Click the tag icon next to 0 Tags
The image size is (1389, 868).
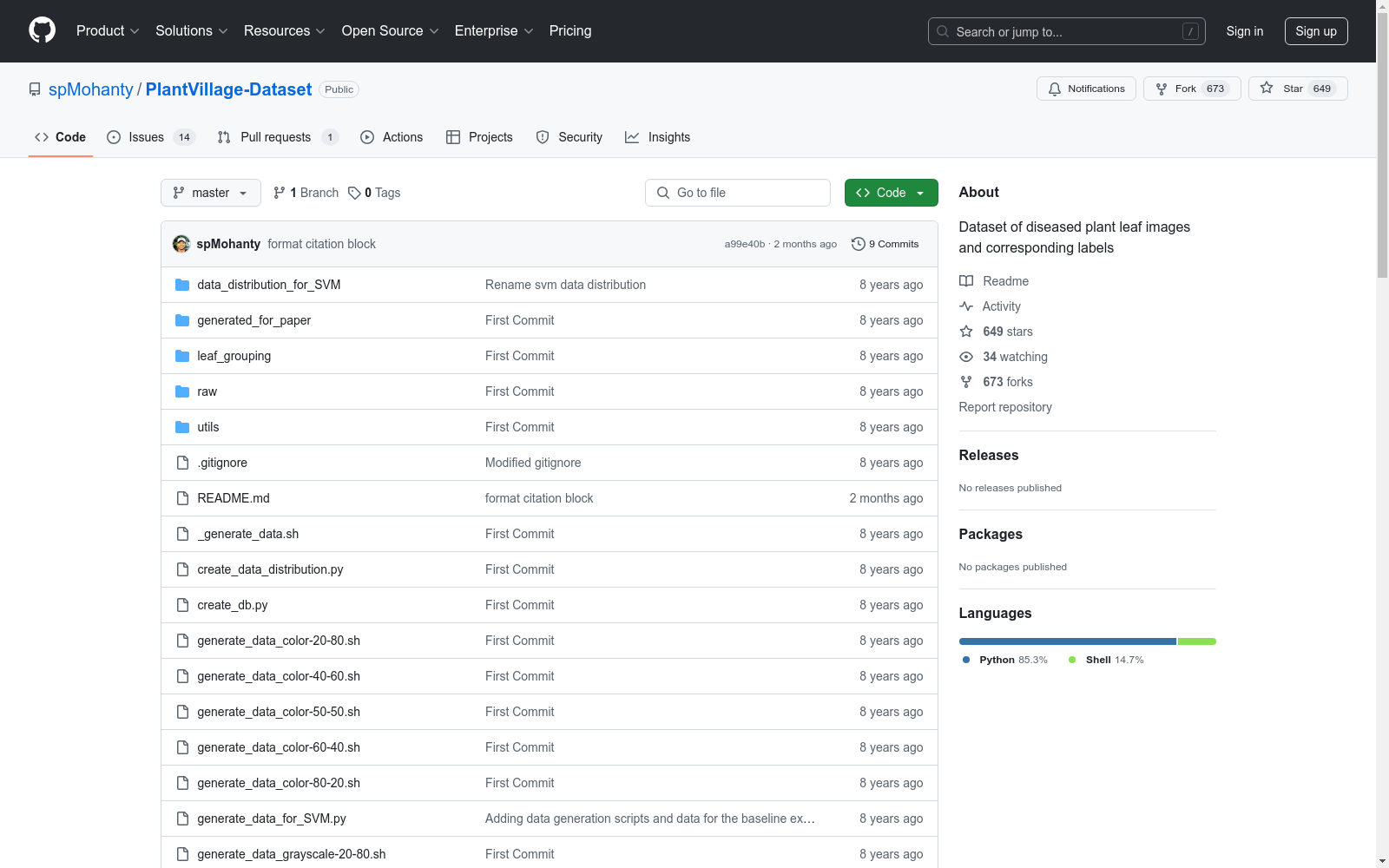click(354, 193)
